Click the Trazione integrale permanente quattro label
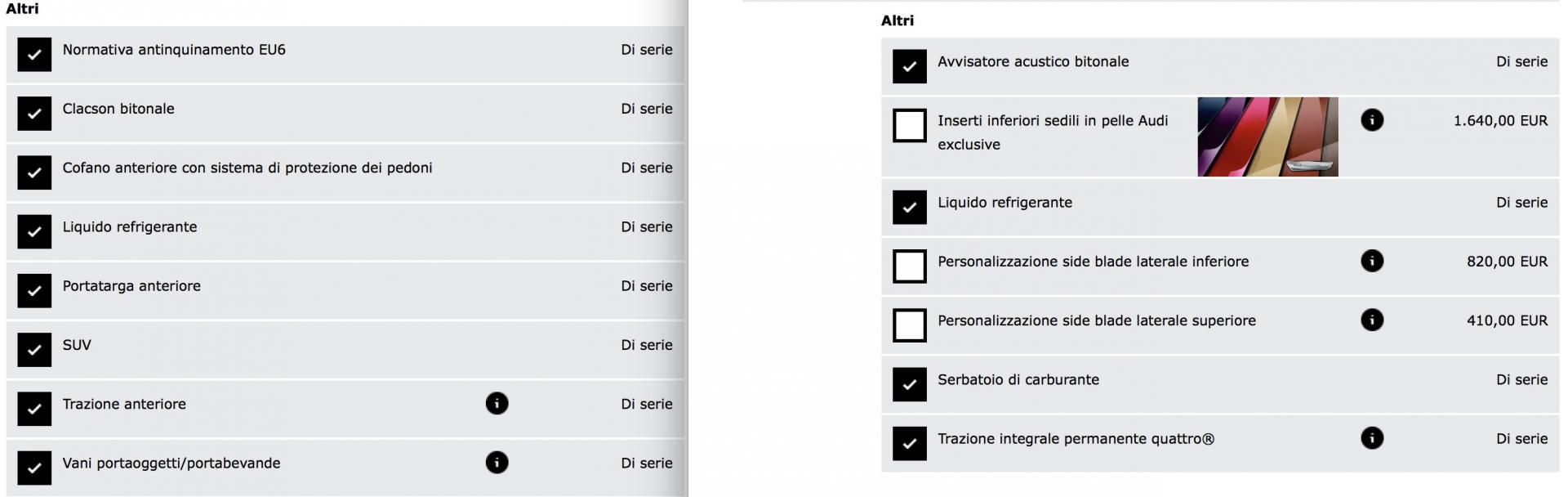The height and width of the screenshot is (497, 1568). click(1076, 439)
